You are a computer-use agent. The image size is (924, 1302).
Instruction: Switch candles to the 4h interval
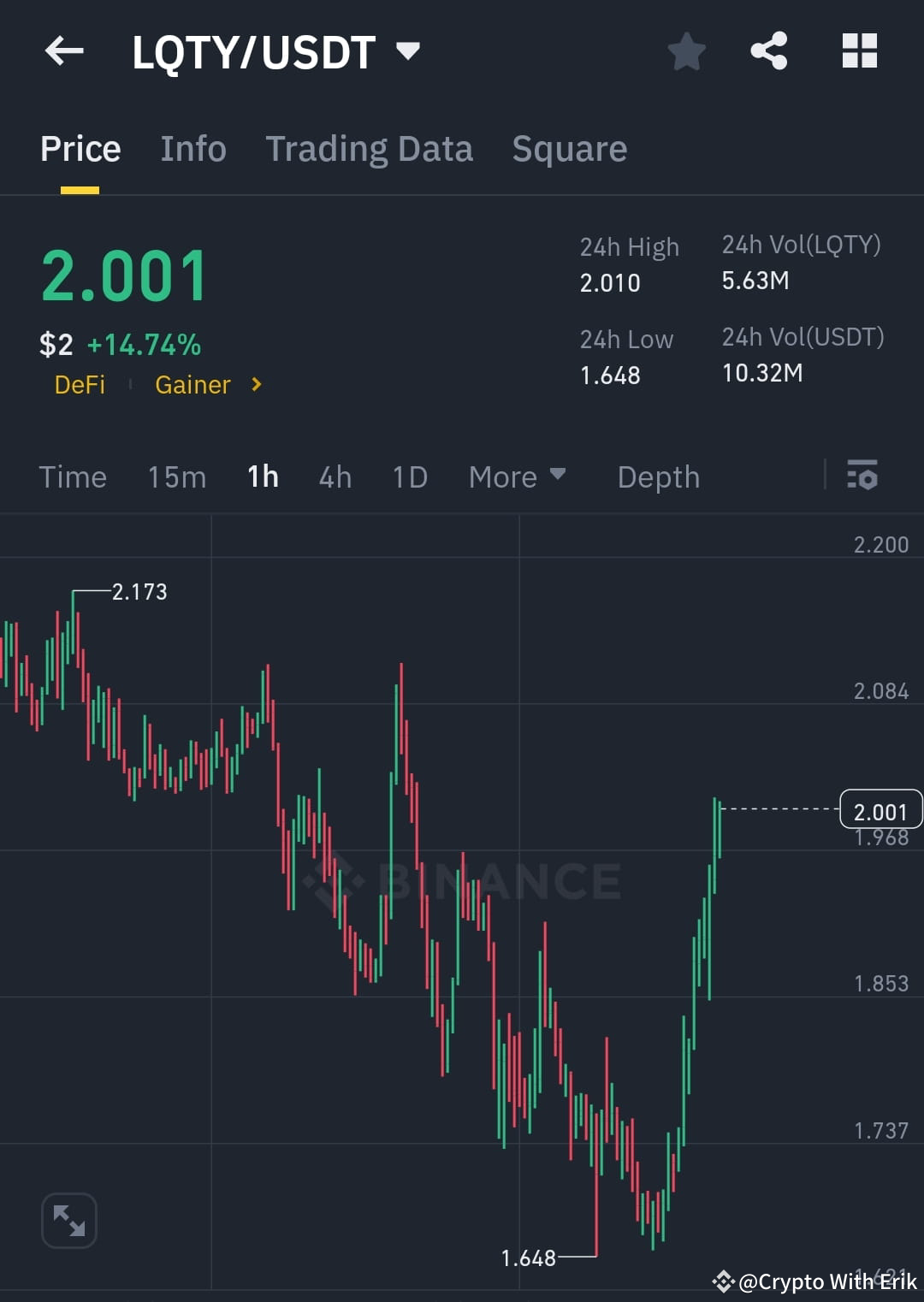coord(335,476)
